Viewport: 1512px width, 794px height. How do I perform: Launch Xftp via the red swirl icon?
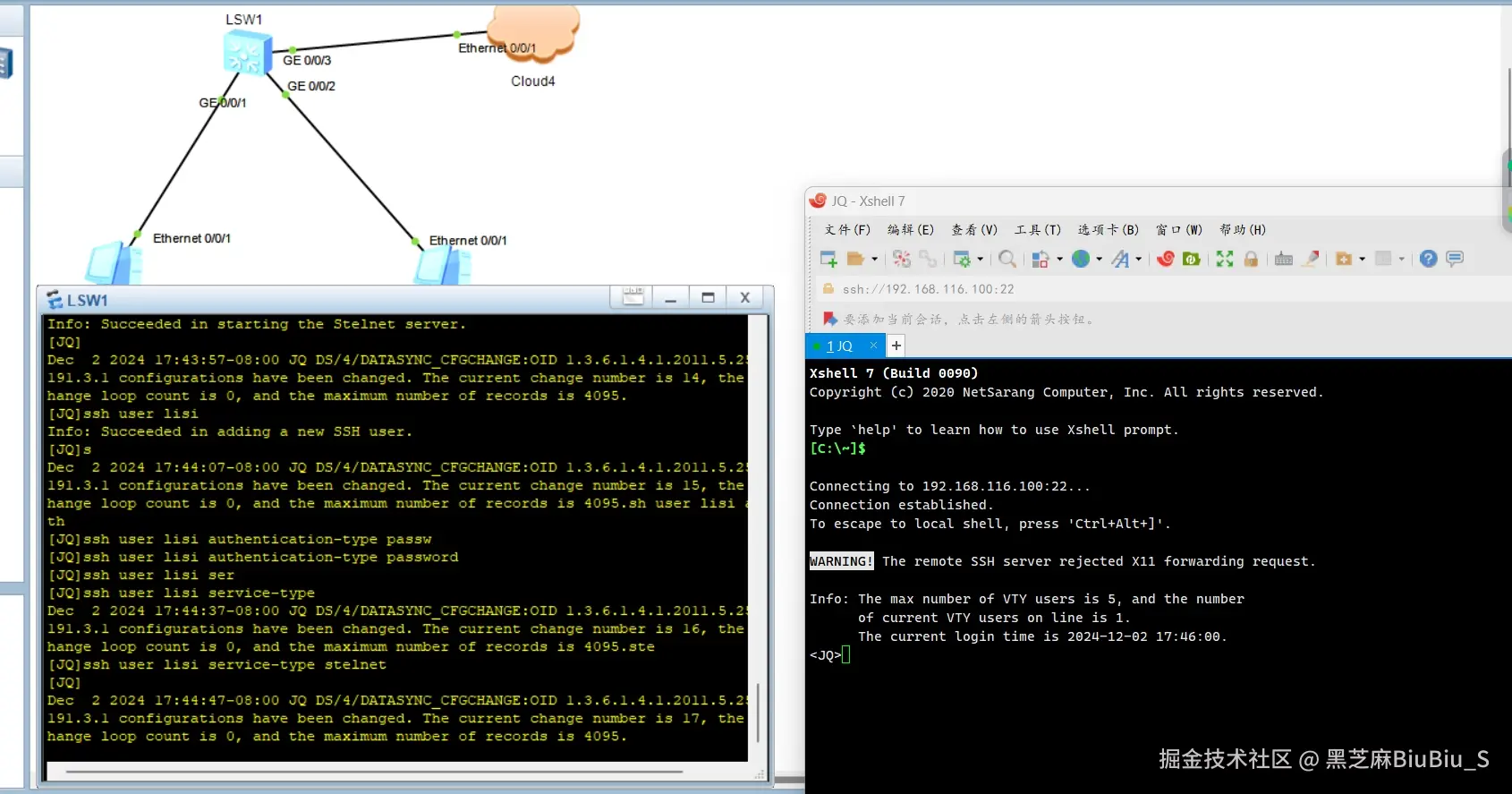[x=1166, y=259]
